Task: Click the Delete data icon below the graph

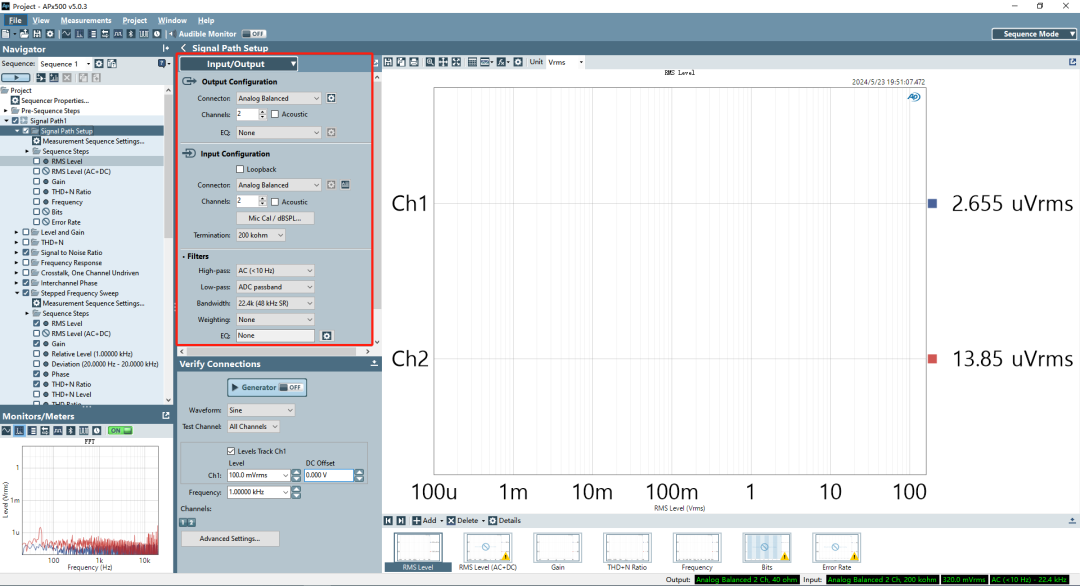Action: [x=451, y=520]
